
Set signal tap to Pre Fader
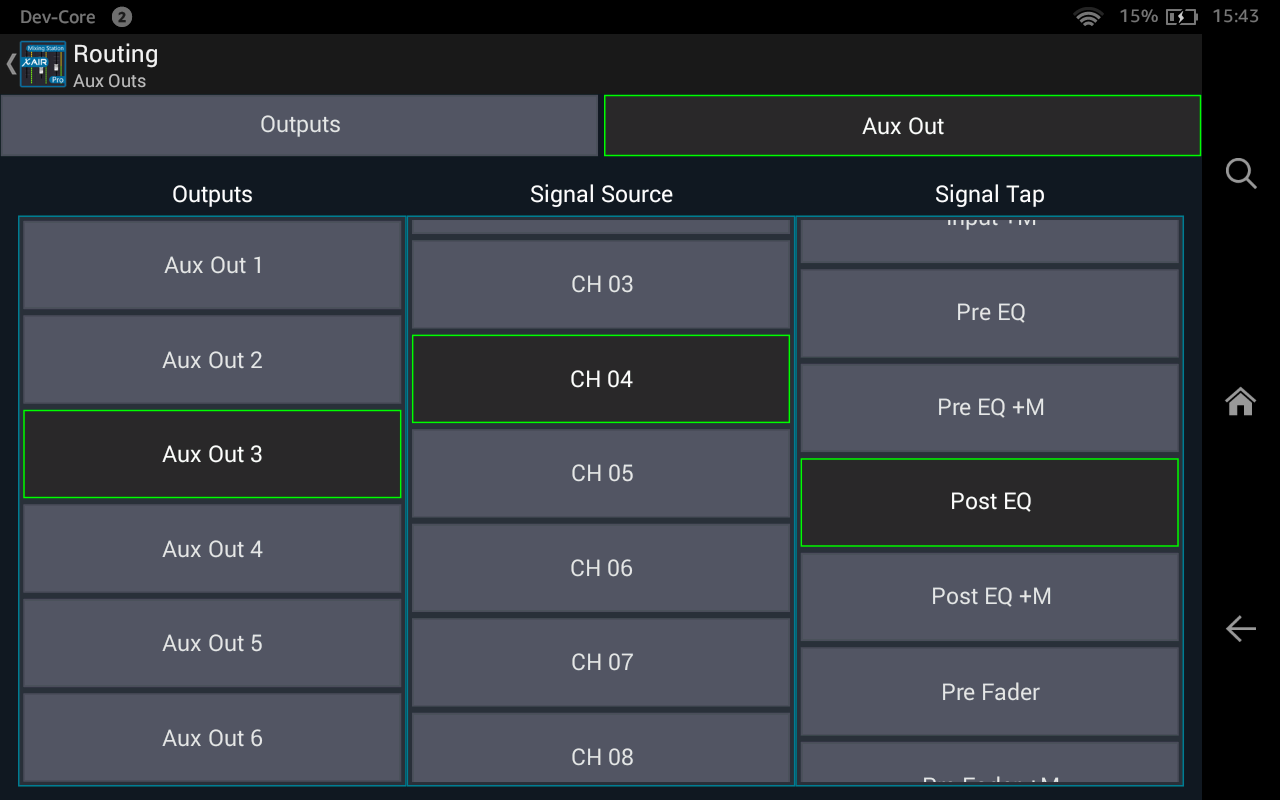click(990, 692)
